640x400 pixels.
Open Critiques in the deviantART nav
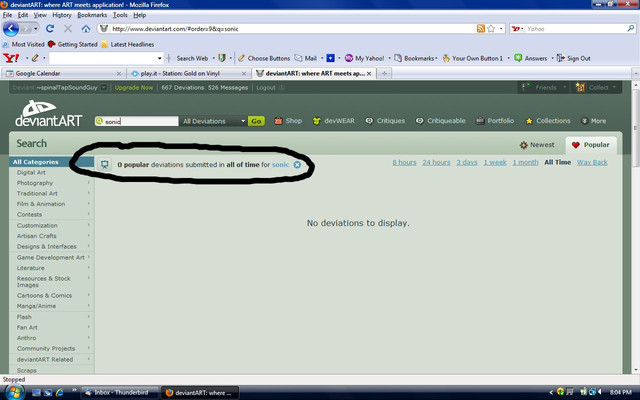385,121
